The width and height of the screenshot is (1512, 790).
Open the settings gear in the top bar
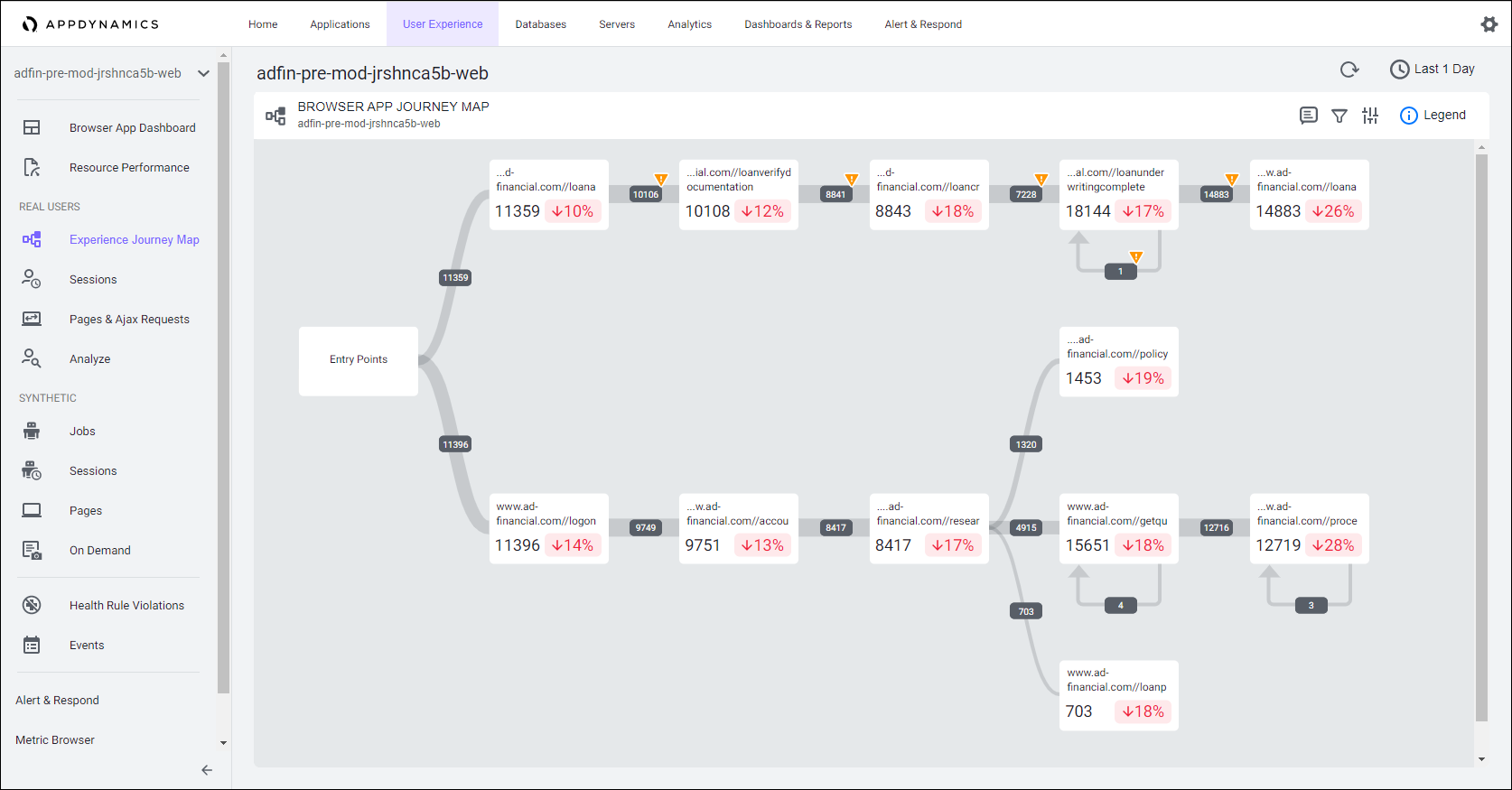pyautogui.click(x=1489, y=24)
